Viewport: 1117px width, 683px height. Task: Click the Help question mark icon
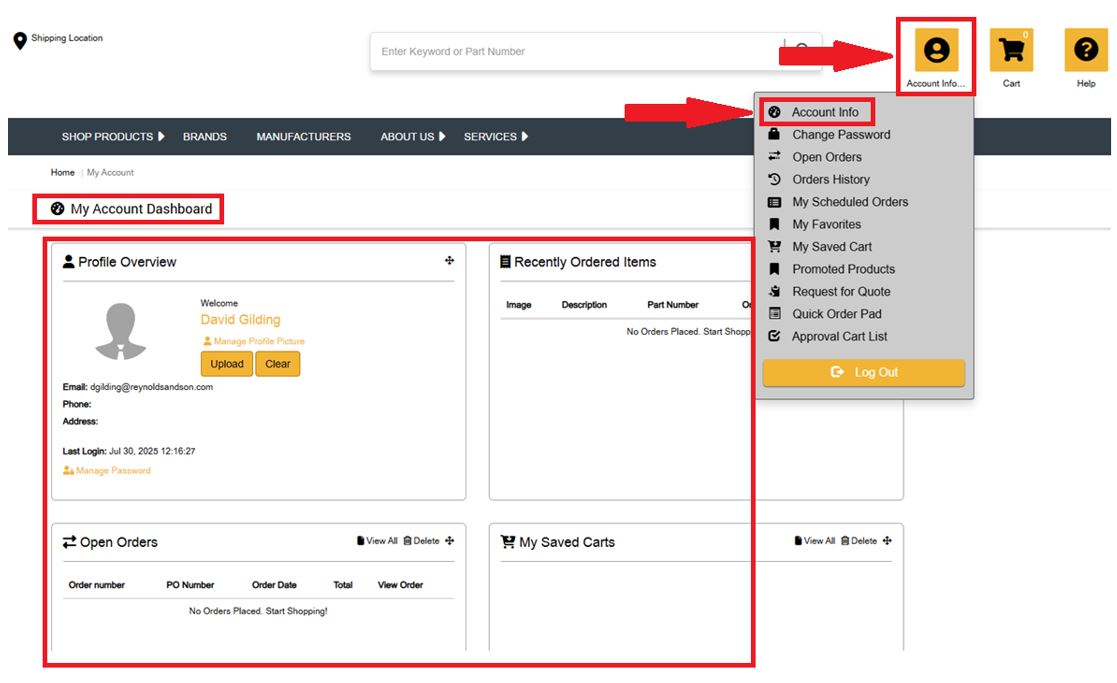tap(1085, 50)
